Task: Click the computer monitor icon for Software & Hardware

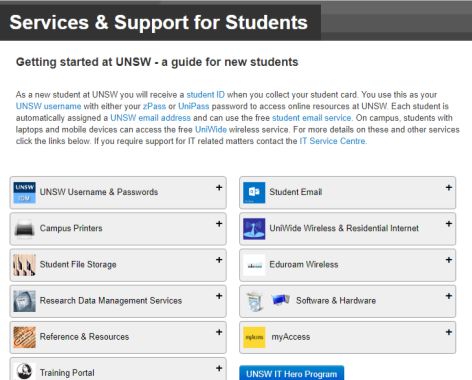Action: coord(280,300)
